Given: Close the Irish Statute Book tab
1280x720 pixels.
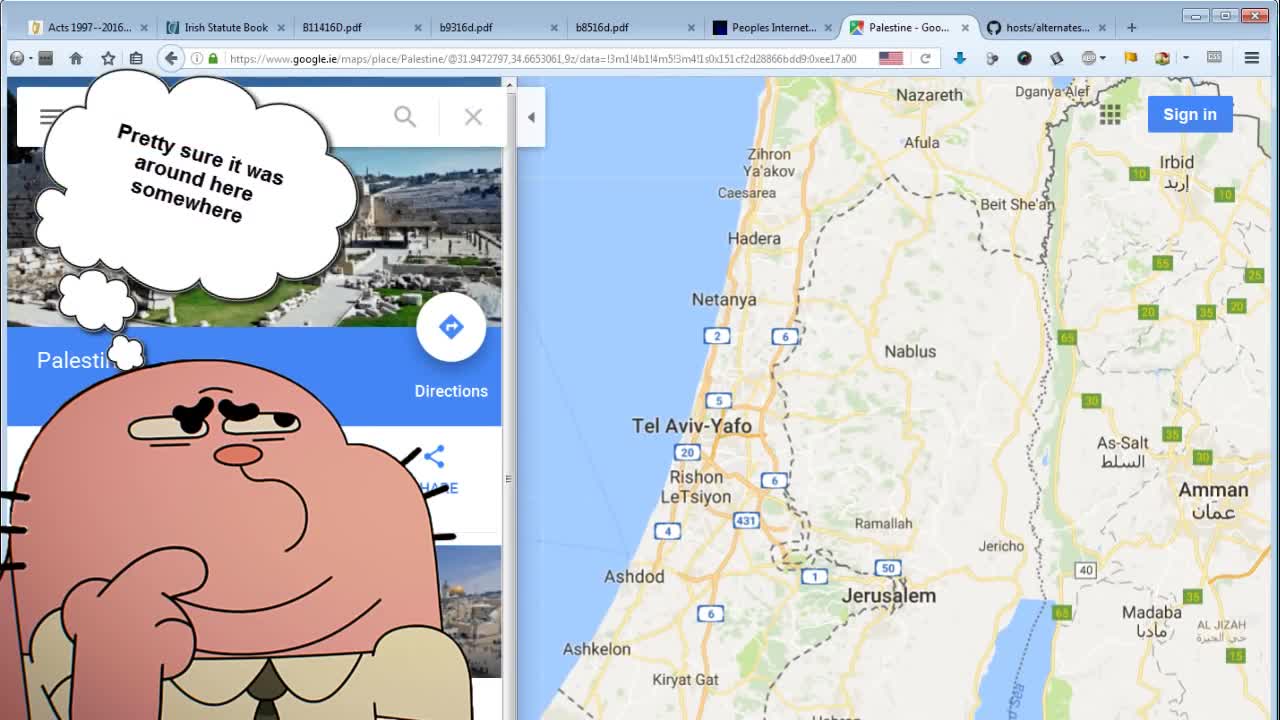Looking at the screenshot, I should pos(281,28).
